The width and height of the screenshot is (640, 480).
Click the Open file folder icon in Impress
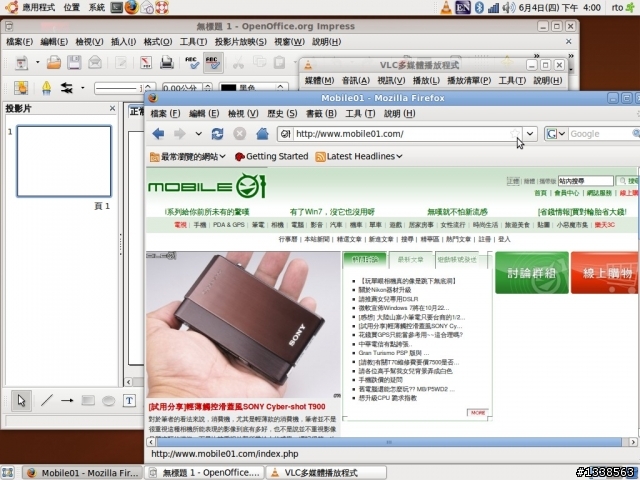click(53, 63)
